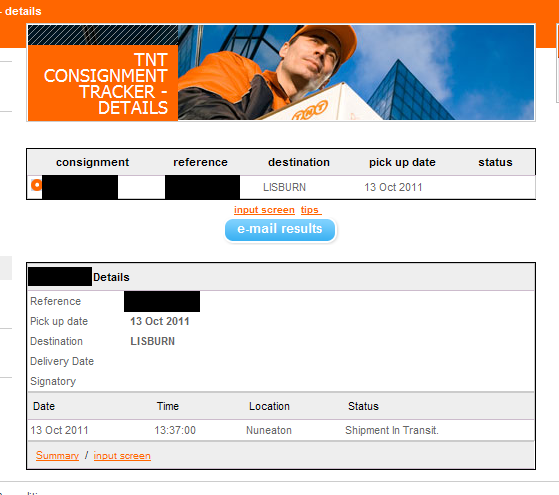
Task: Go to the Summary link
Action: 57,455
